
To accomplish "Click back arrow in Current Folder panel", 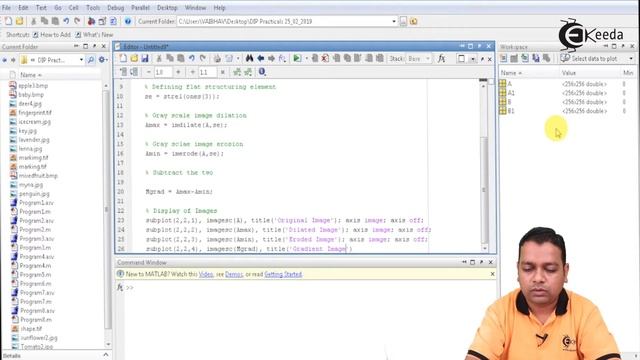I will [4, 60].
